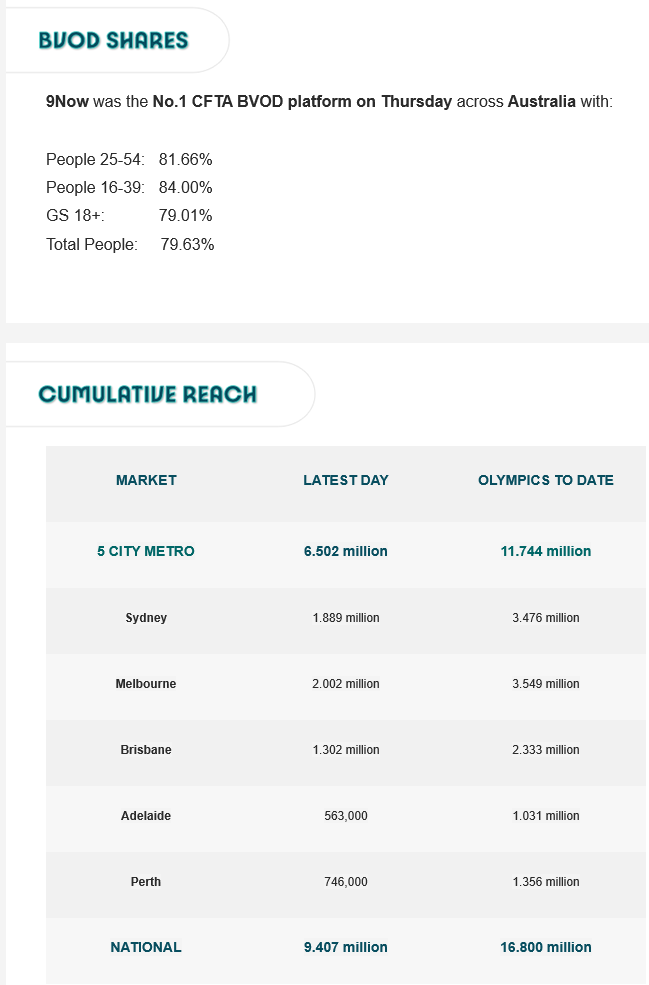Click the Melbourne market cell

[x=146, y=684]
